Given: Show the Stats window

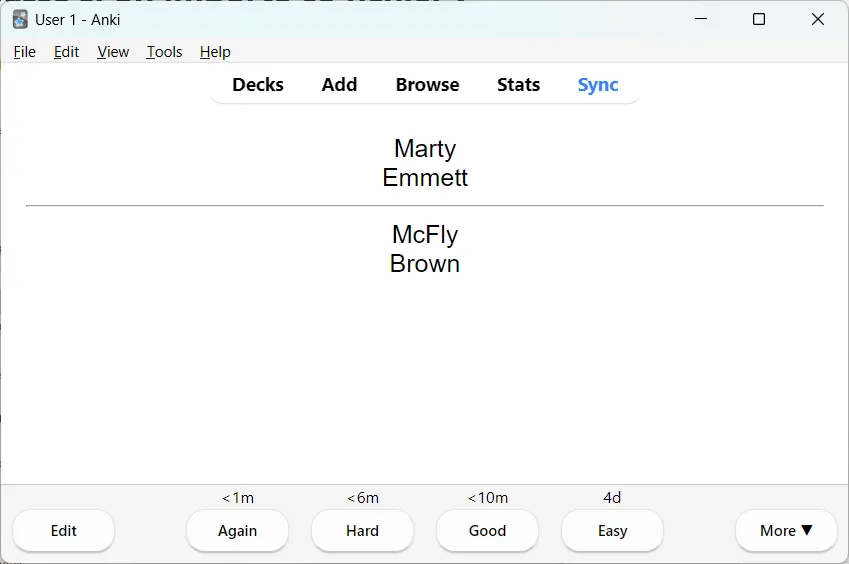Looking at the screenshot, I should [518, 85].
